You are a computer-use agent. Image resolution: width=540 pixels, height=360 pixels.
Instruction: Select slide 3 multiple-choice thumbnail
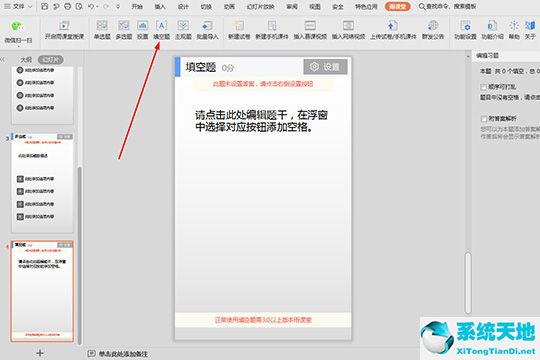tap(42, 182)
